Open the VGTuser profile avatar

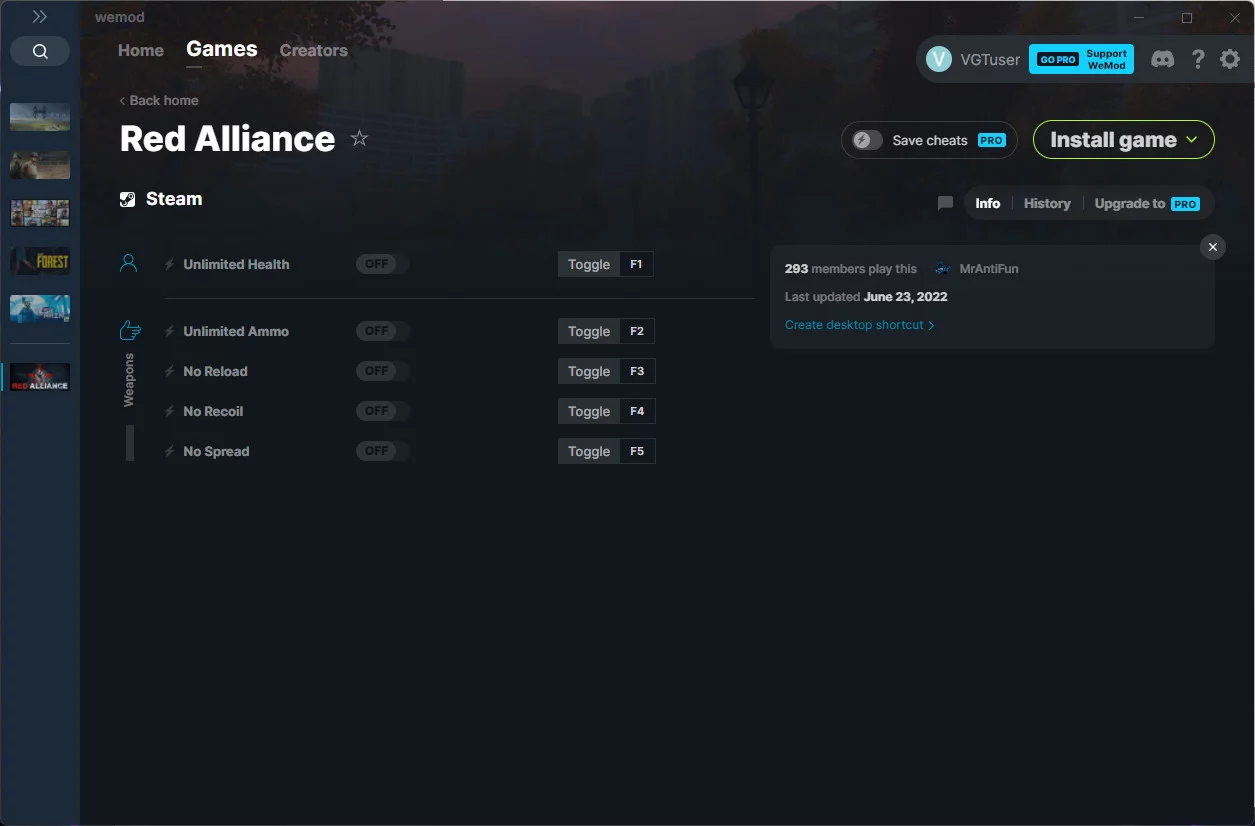pyautogui.click(x=939, y=59)
